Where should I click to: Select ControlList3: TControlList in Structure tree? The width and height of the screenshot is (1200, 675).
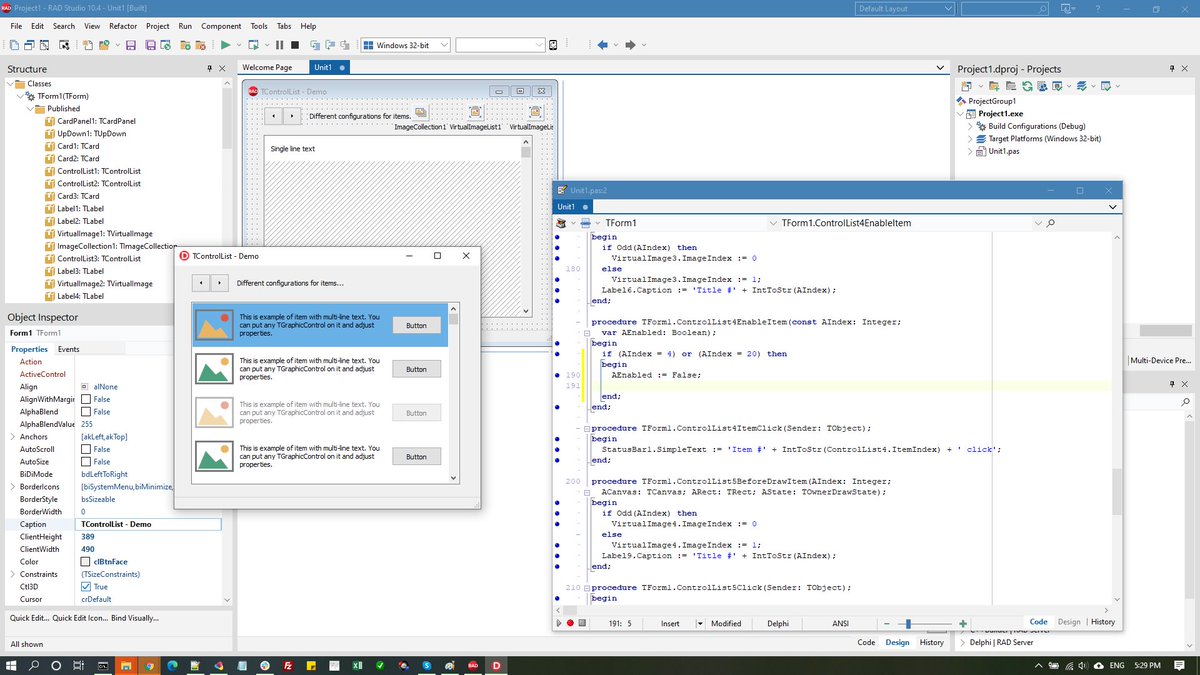click(99, 258)
